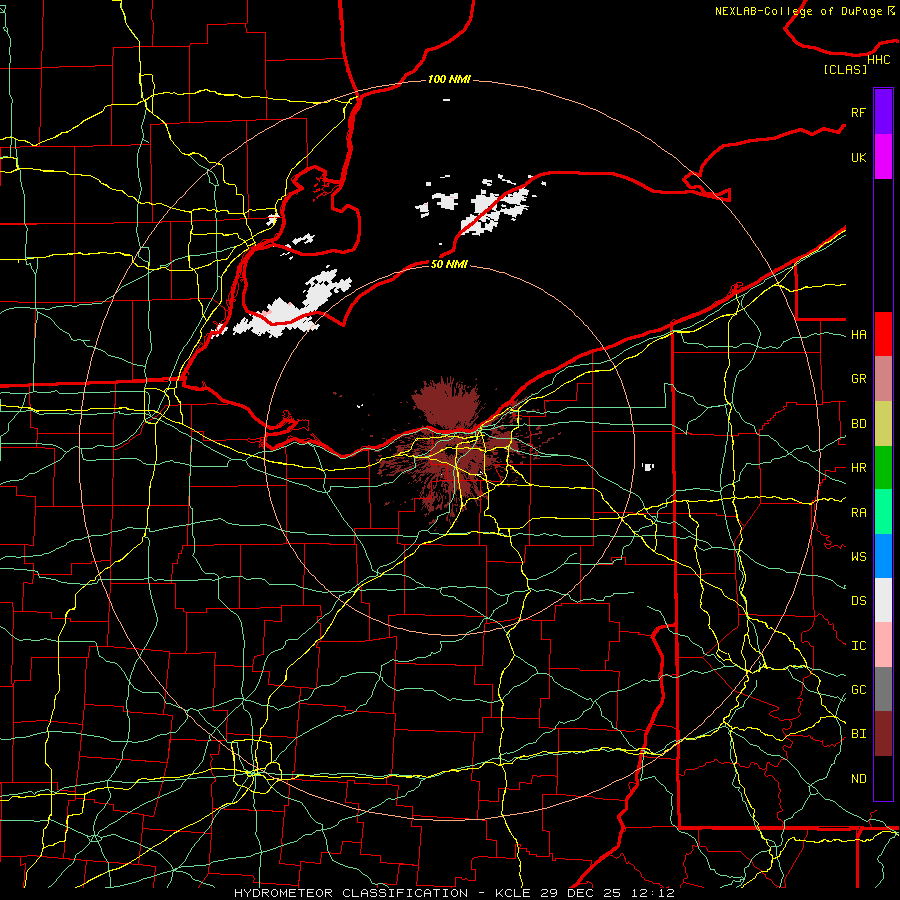Click the 'BI' legend label
Screen dimensions: 900x900
click(x=858, y=734)
